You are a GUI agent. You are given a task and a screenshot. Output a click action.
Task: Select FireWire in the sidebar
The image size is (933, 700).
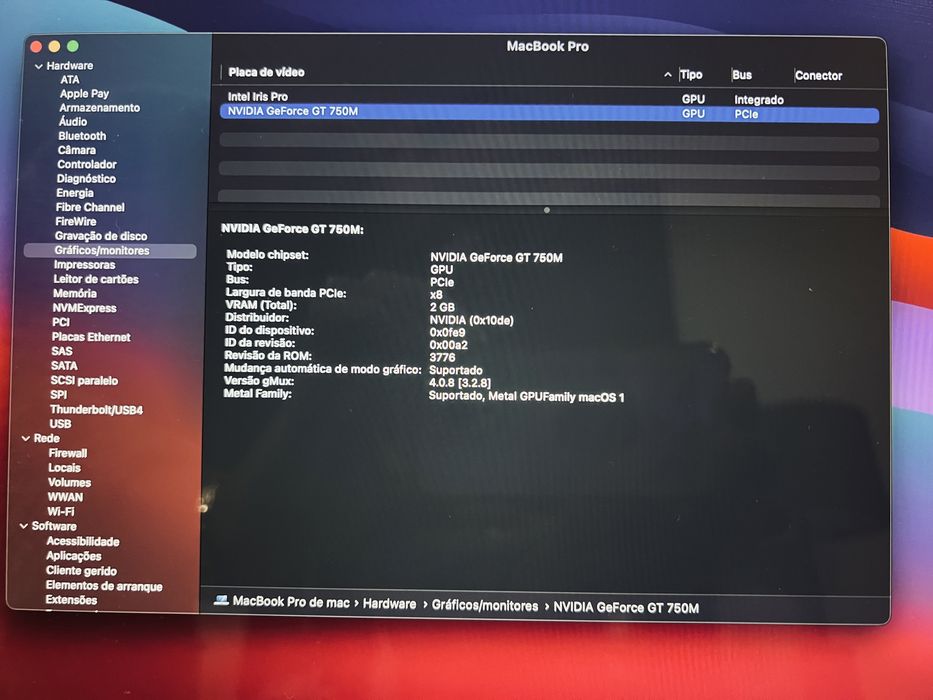(x=76, y=222)
